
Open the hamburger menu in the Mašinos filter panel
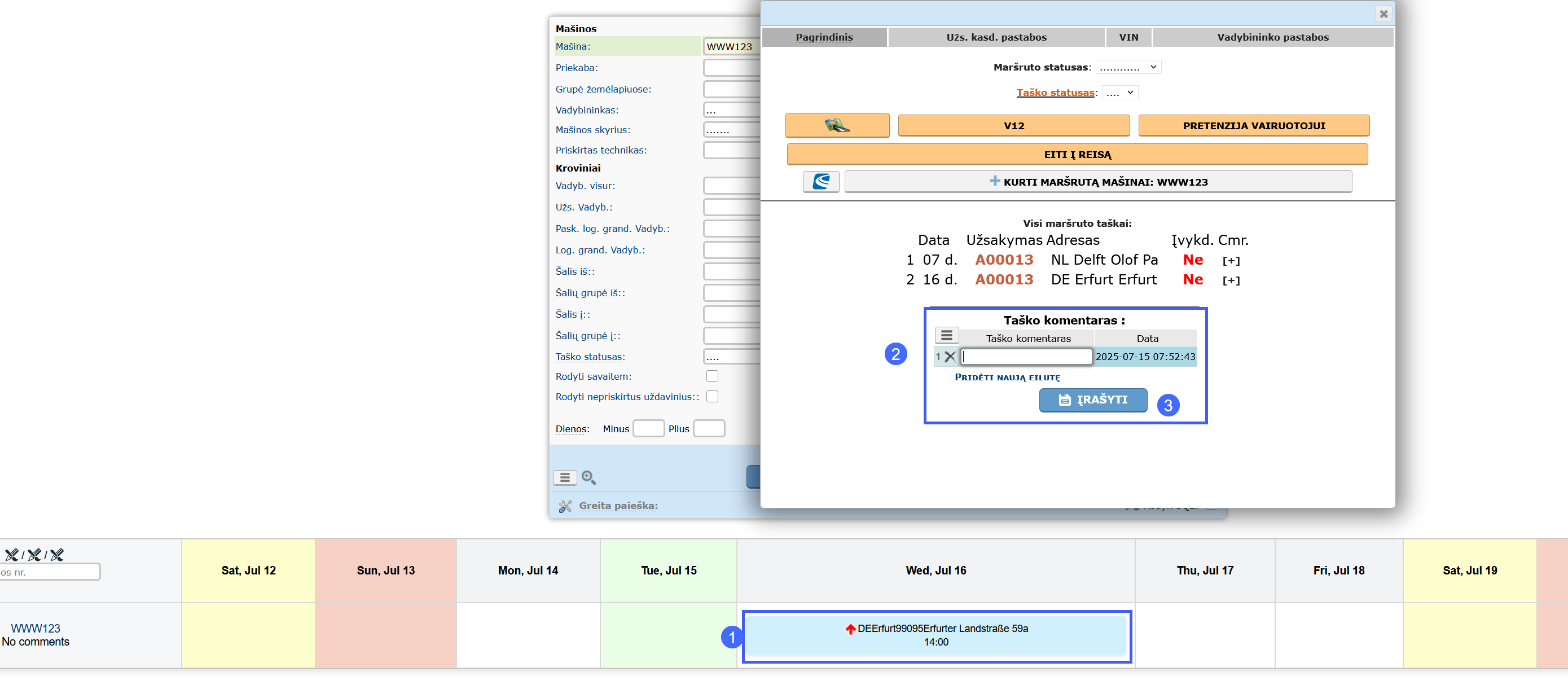(565, 478)
